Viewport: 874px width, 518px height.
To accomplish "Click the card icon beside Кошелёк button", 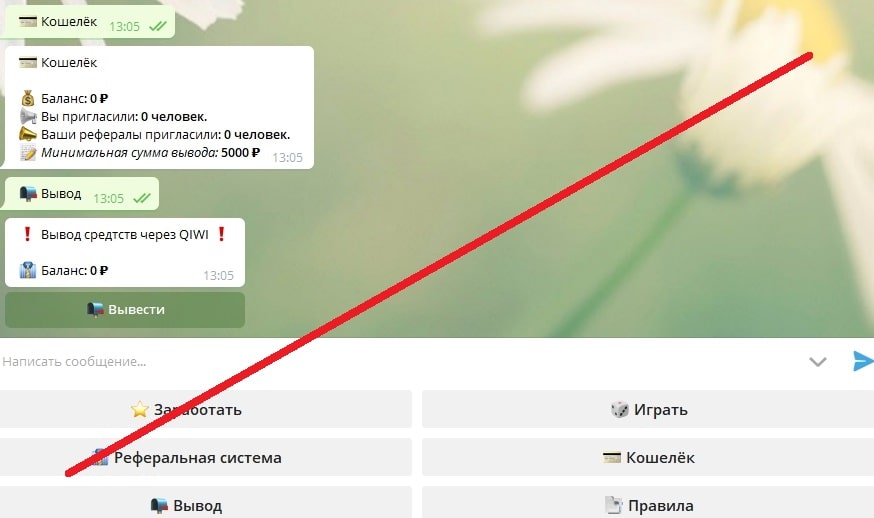I will pyautogui.click(x=611, y=458).
